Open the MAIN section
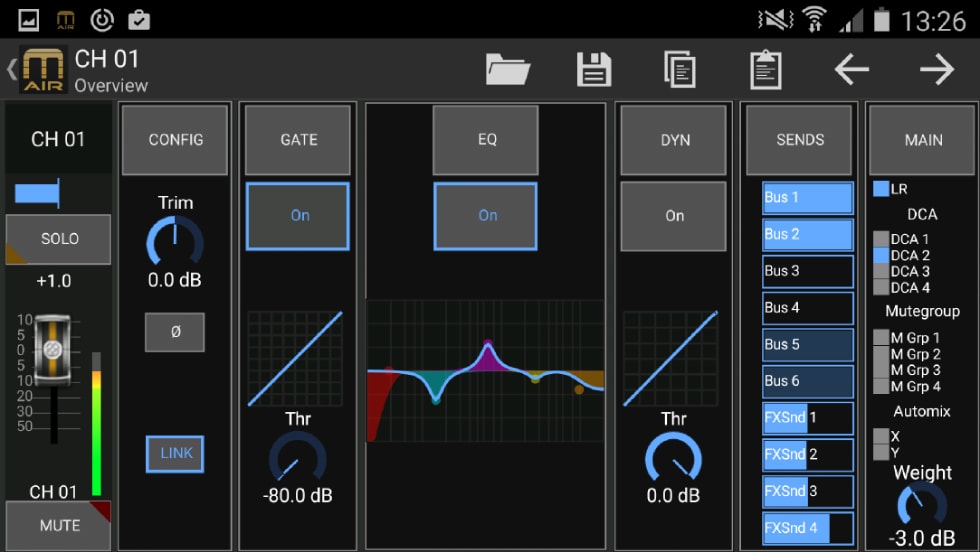This screenshot has width=980, height=552. pyautogui.click(x=923, y=140)
